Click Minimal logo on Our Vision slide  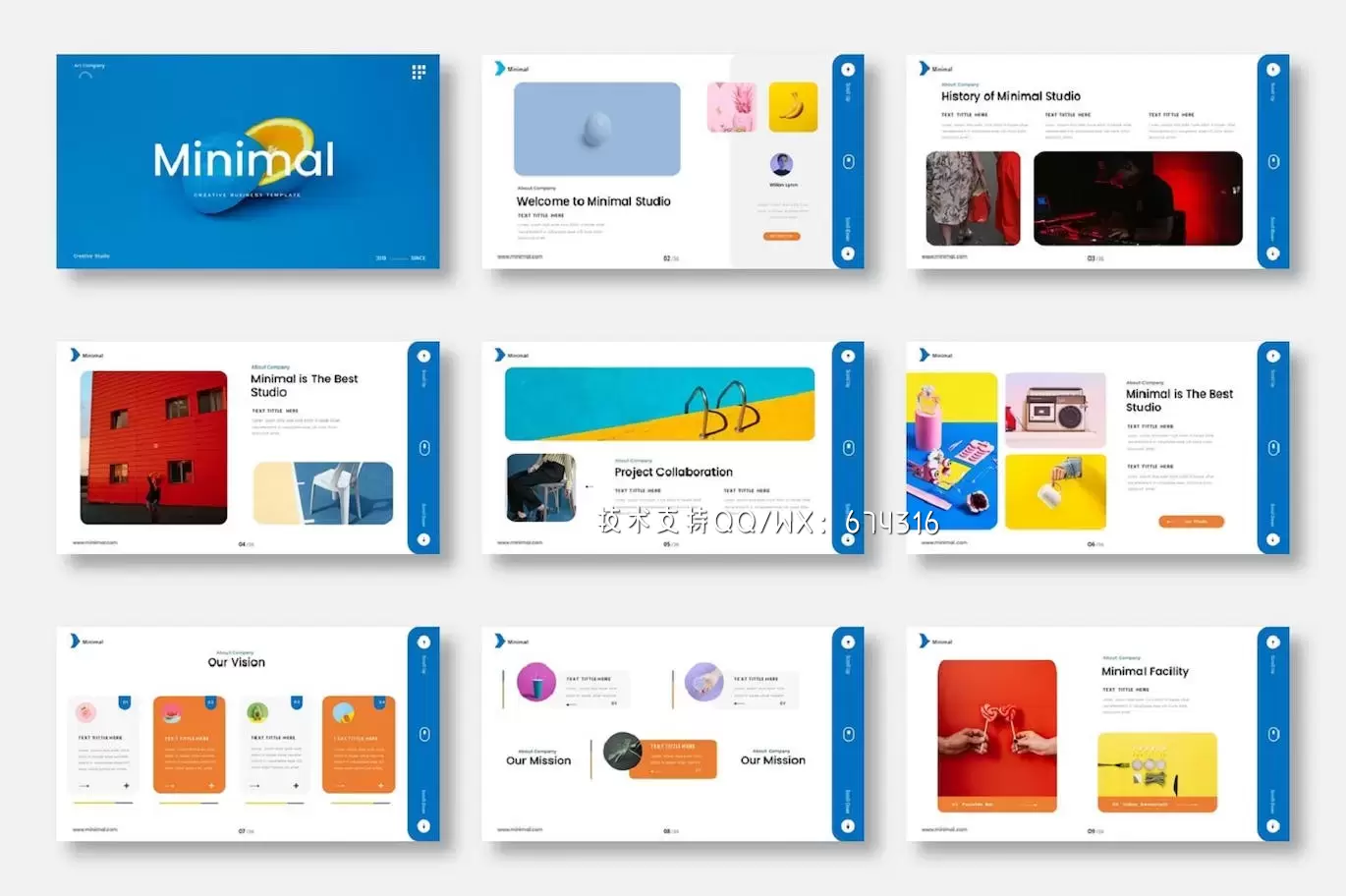click(x=86, y=642)
